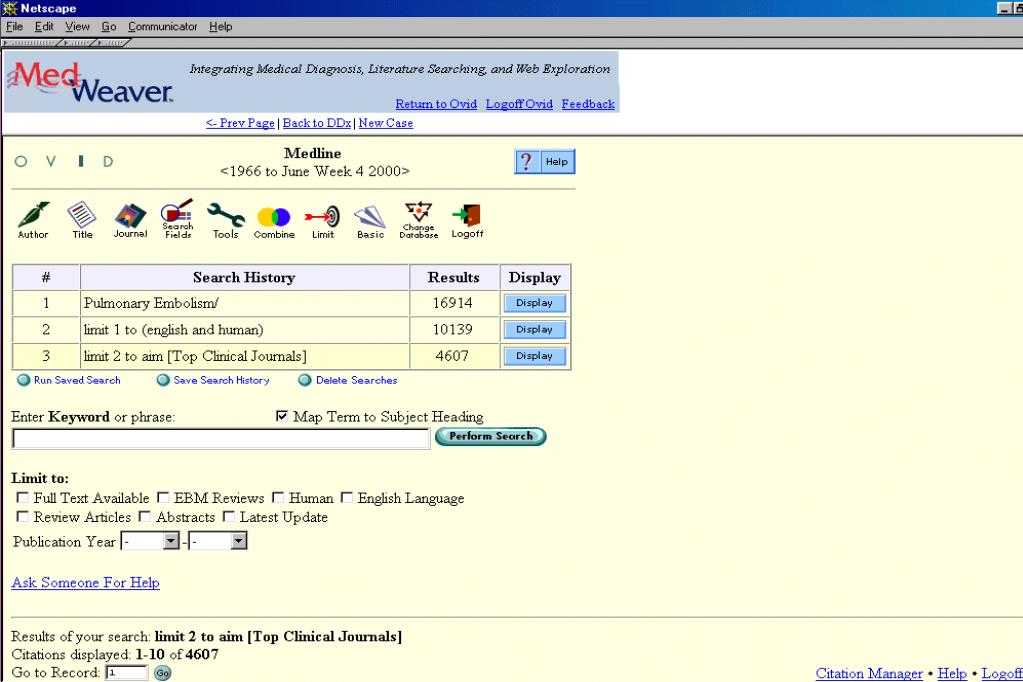Viewport: 1023px width, 682px height.
Task: Click the Logoff door icon
Action: pos(467,221)
